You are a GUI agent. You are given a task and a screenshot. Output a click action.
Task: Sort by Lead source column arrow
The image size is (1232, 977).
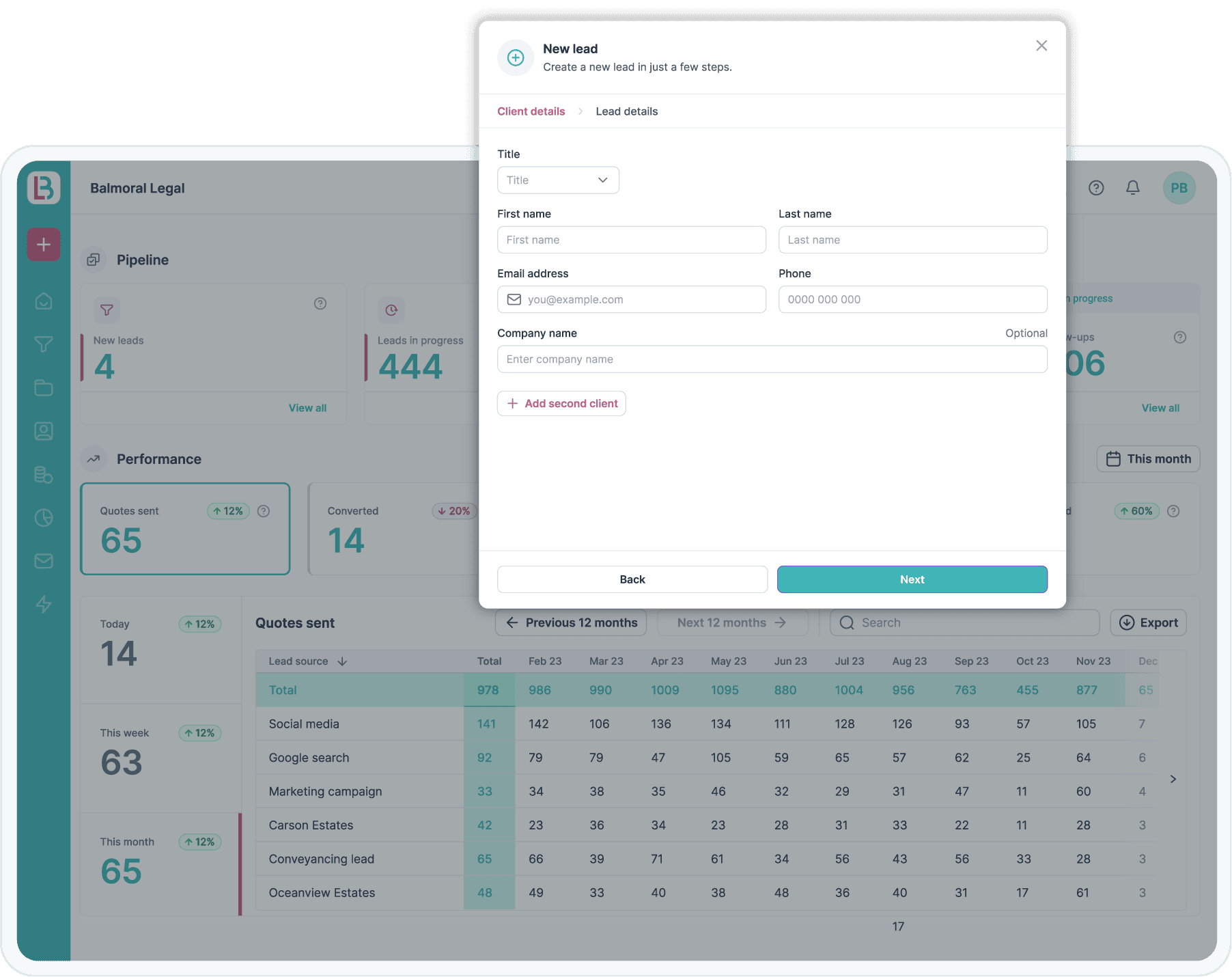pos(343,661)
